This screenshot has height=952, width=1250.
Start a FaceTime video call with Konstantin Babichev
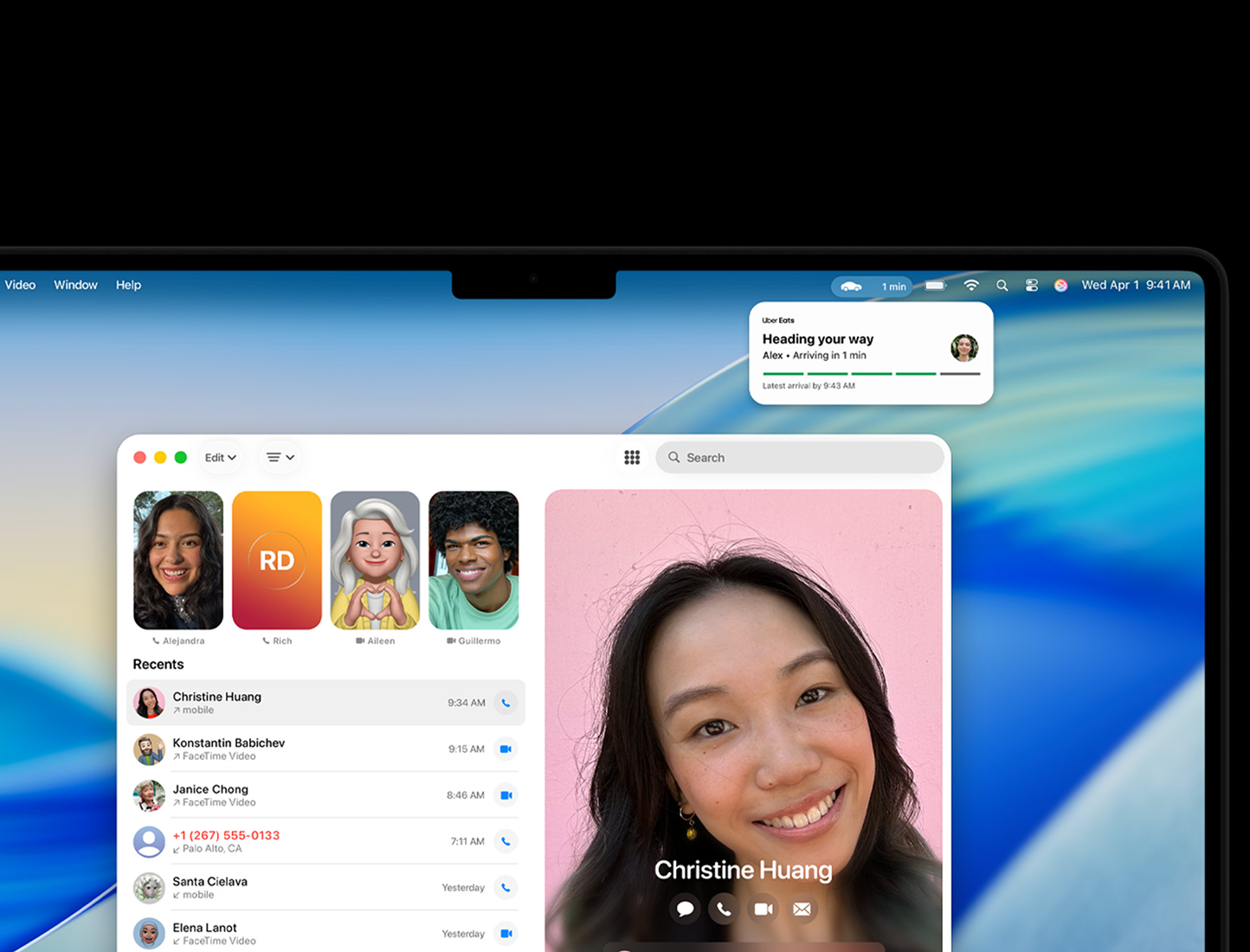506,749
